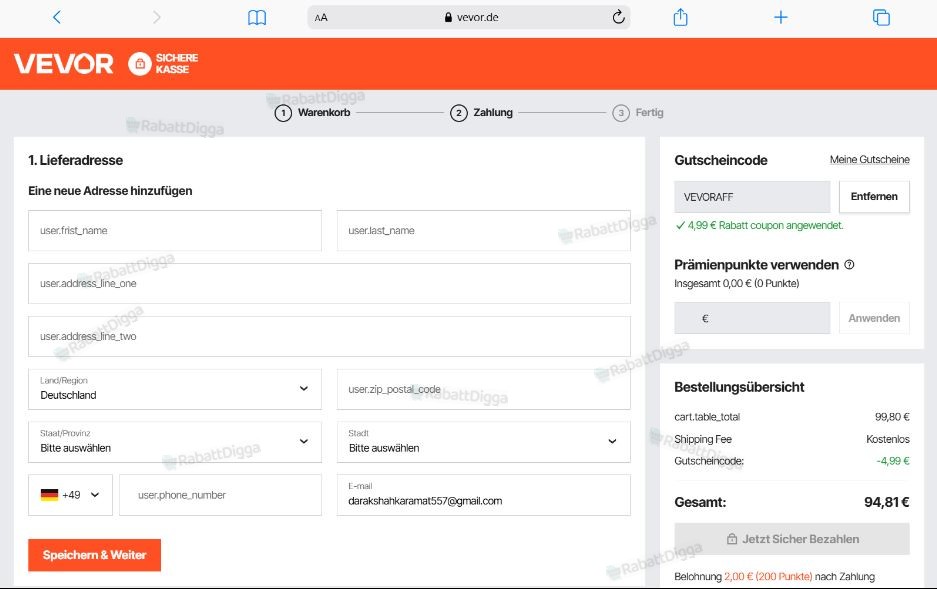Click the VEVOR logo
This screenshot has width=937, height=589.
point(63,63)
